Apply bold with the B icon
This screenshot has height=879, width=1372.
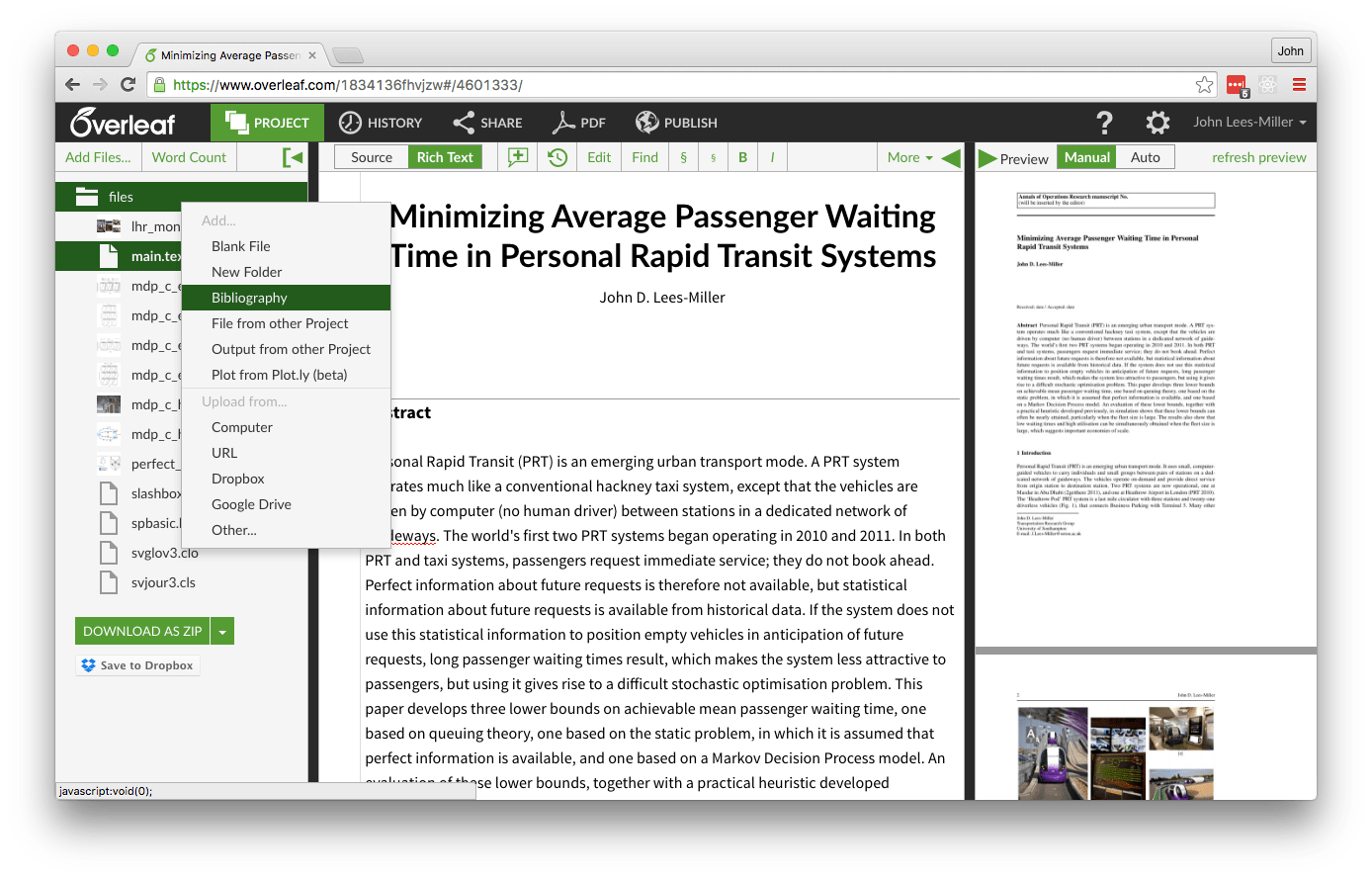(742, 156)
